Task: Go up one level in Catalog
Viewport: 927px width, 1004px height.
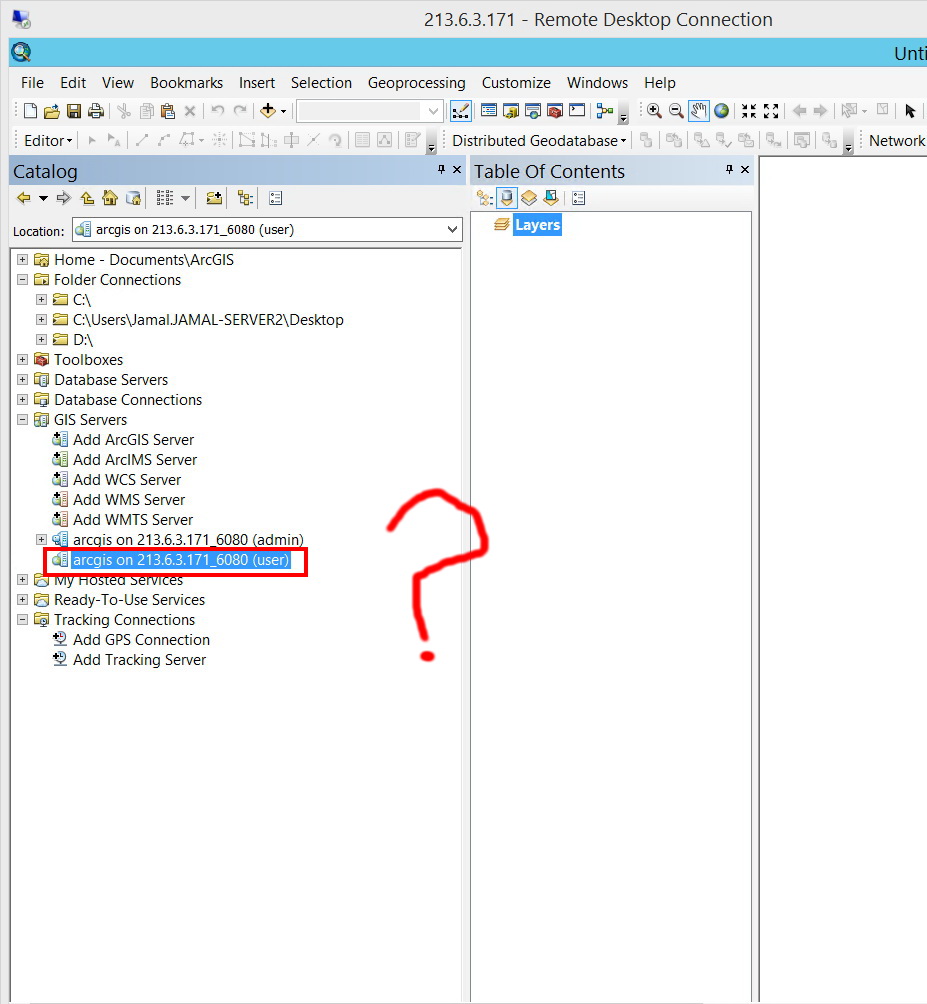Action: [87, 198]
